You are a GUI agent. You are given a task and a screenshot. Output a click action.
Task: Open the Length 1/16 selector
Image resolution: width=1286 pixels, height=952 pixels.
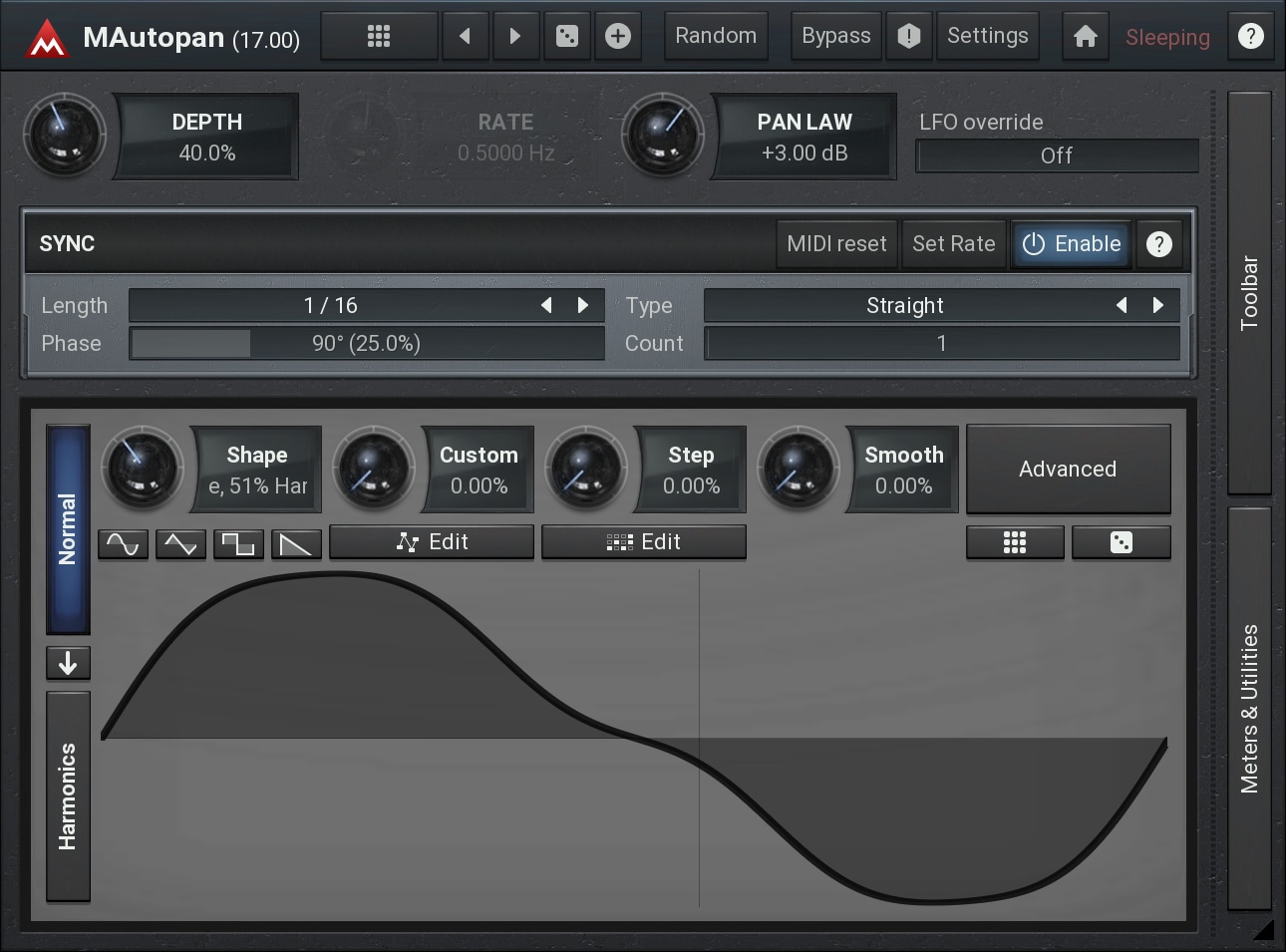[331, 306]
